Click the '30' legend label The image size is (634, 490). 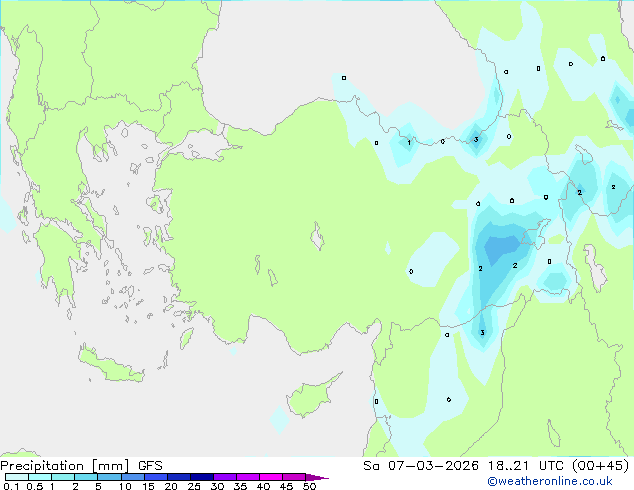217,486
